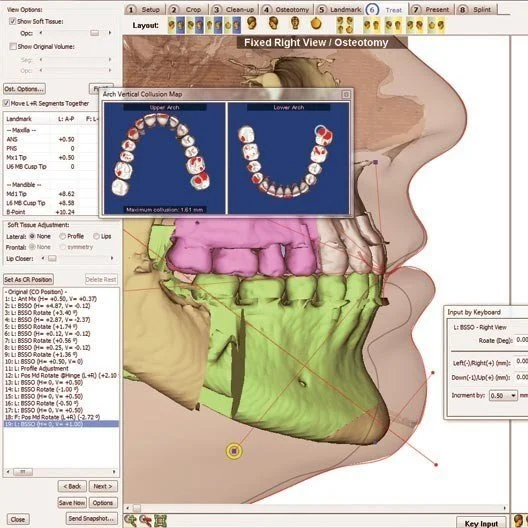
Task: Click the left arrow of the Opc soft tissue slider
Action: pyautogui.click(x=41, y=33)
